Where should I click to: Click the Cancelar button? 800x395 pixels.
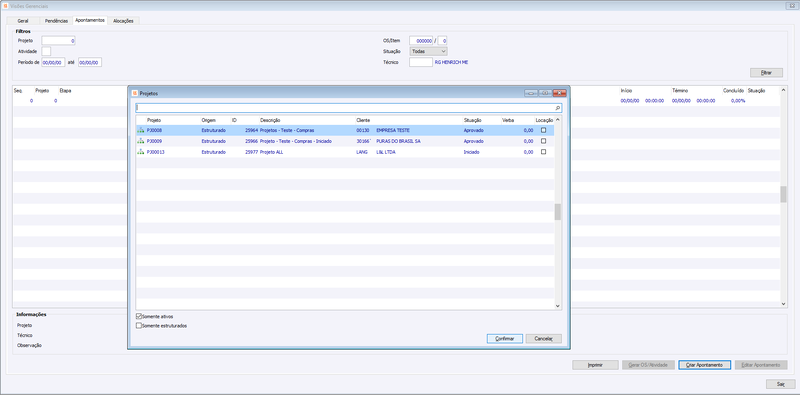pos(543,338)
